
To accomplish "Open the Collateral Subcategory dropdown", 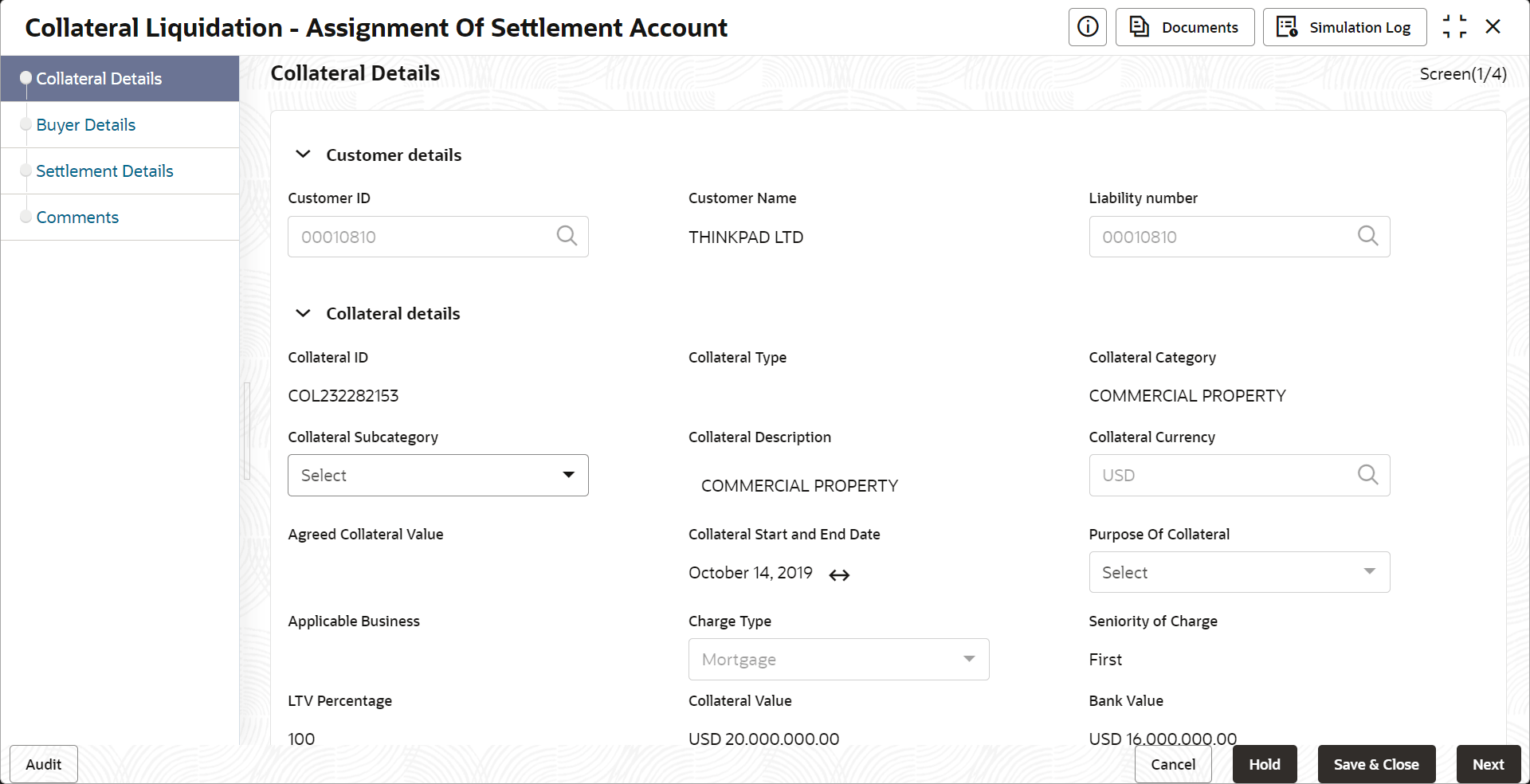I will click(x=437, y=475).
